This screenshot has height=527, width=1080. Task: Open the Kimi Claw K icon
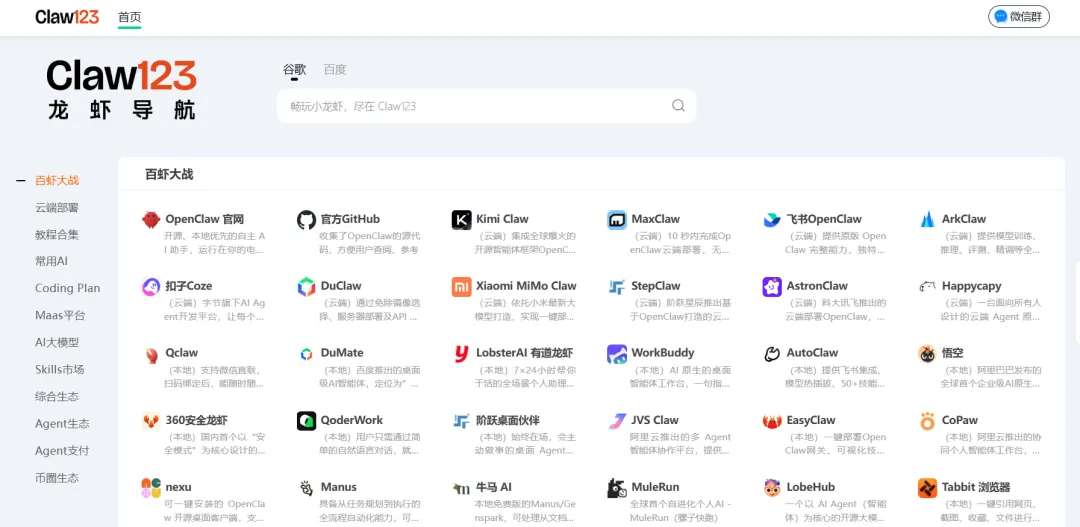[x=461, y=220]
